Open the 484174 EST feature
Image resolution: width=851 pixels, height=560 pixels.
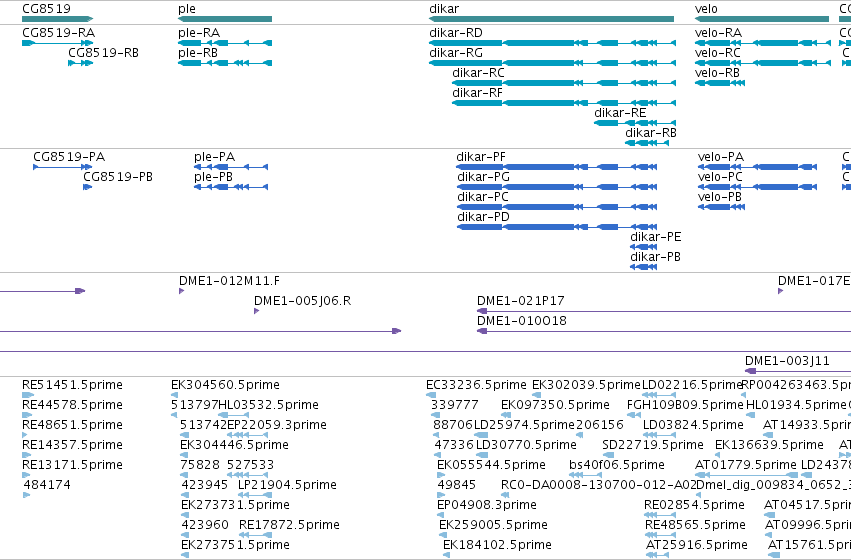point(27,495)
